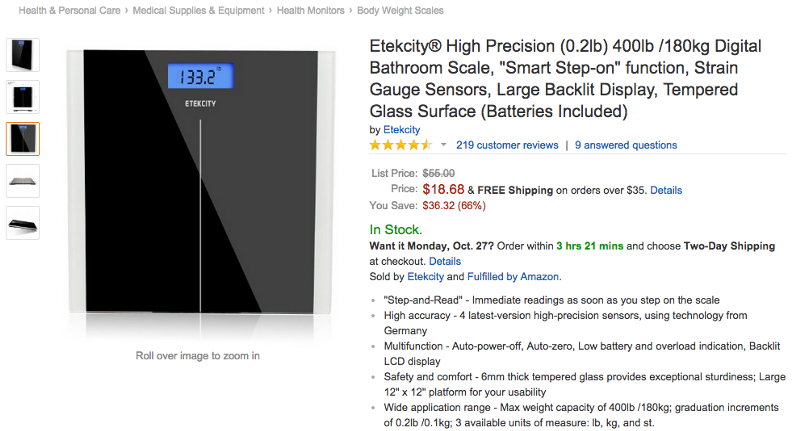The width and height of the screenshot is (800, 431).
Task: Click the product title text
Action: tap(565, 79)
